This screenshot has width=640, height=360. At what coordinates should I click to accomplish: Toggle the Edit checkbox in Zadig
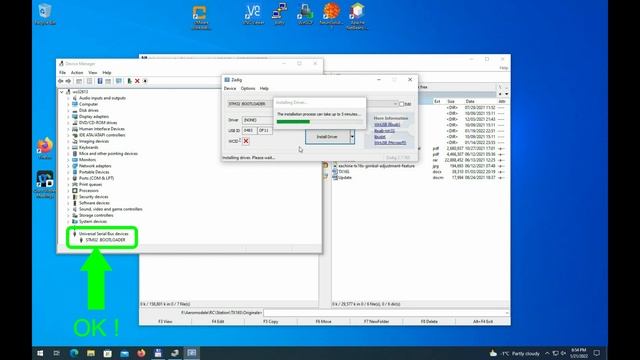point(402,104)
